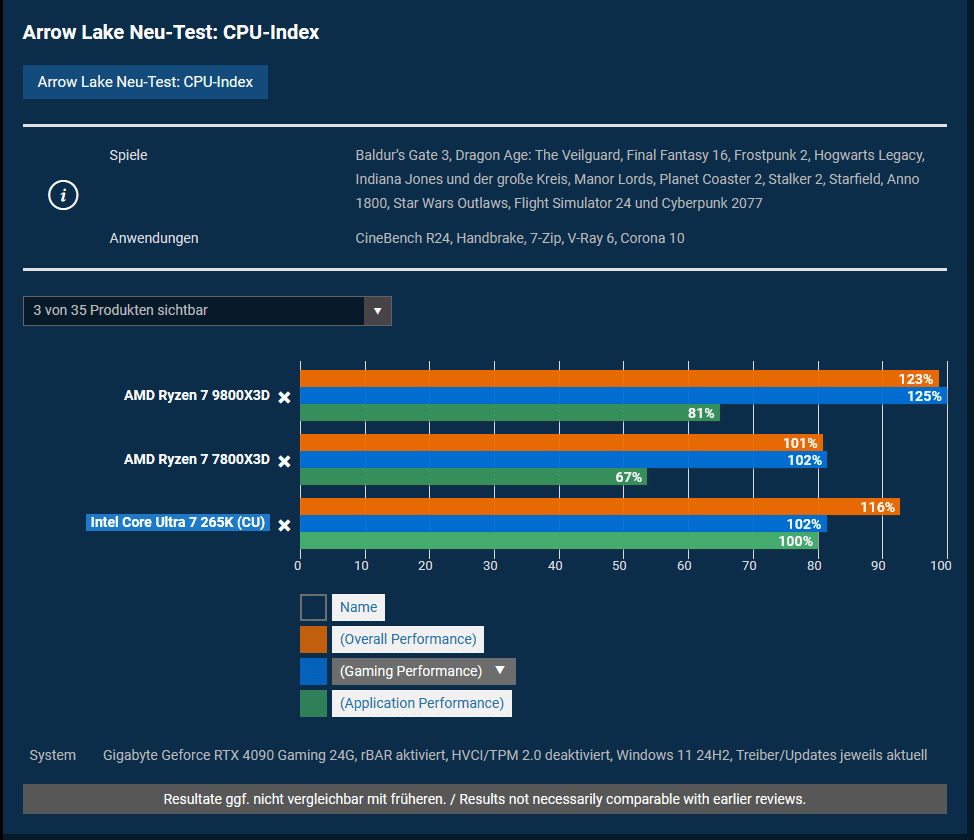The height and width of the screenshot is (840, 974).
Task: Click the 'Arrow Lake Neu-Test: CPU-Index' heading
Action: click(171, 32)
